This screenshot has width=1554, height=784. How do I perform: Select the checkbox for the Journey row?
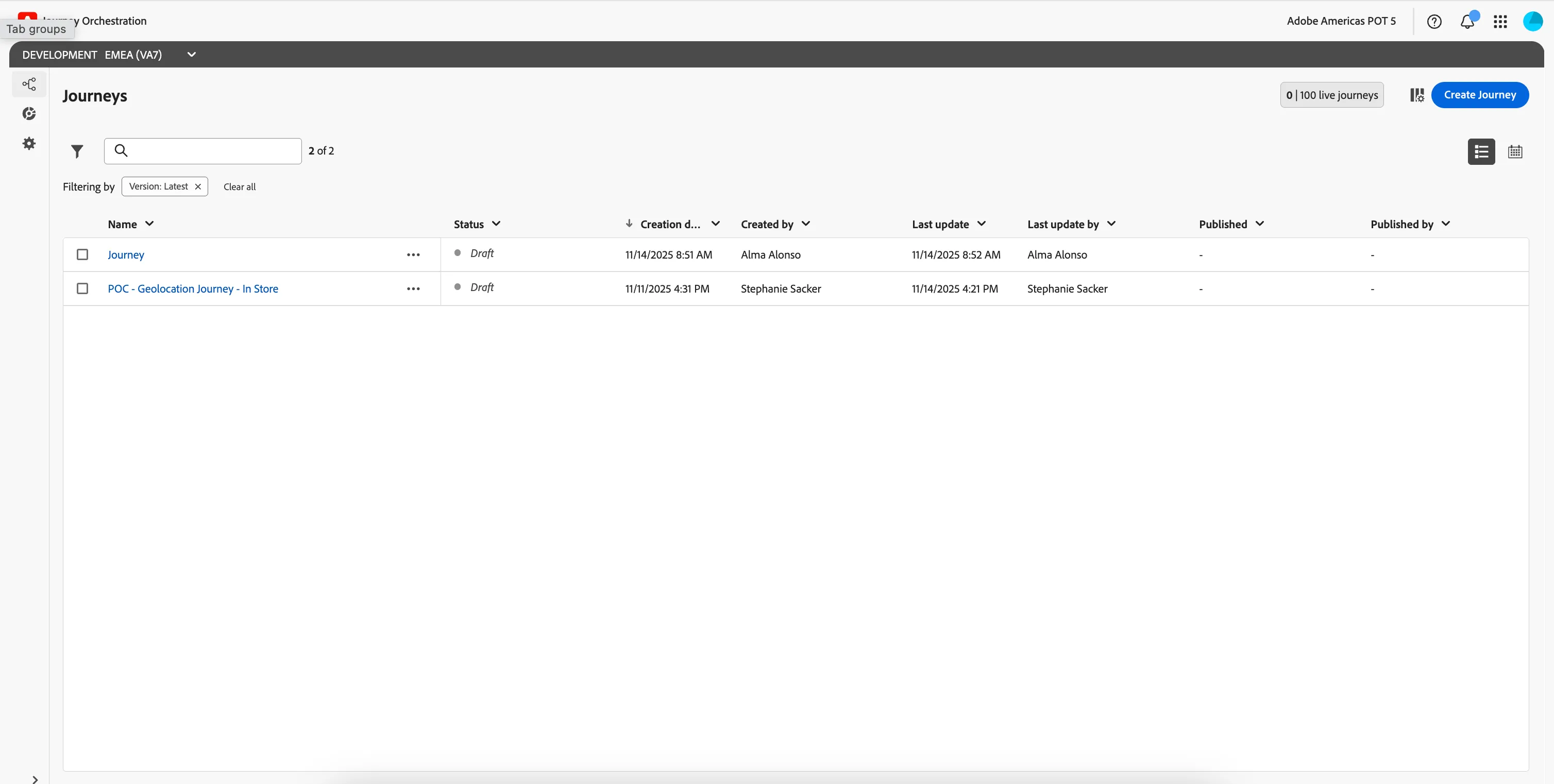(82, 254)
